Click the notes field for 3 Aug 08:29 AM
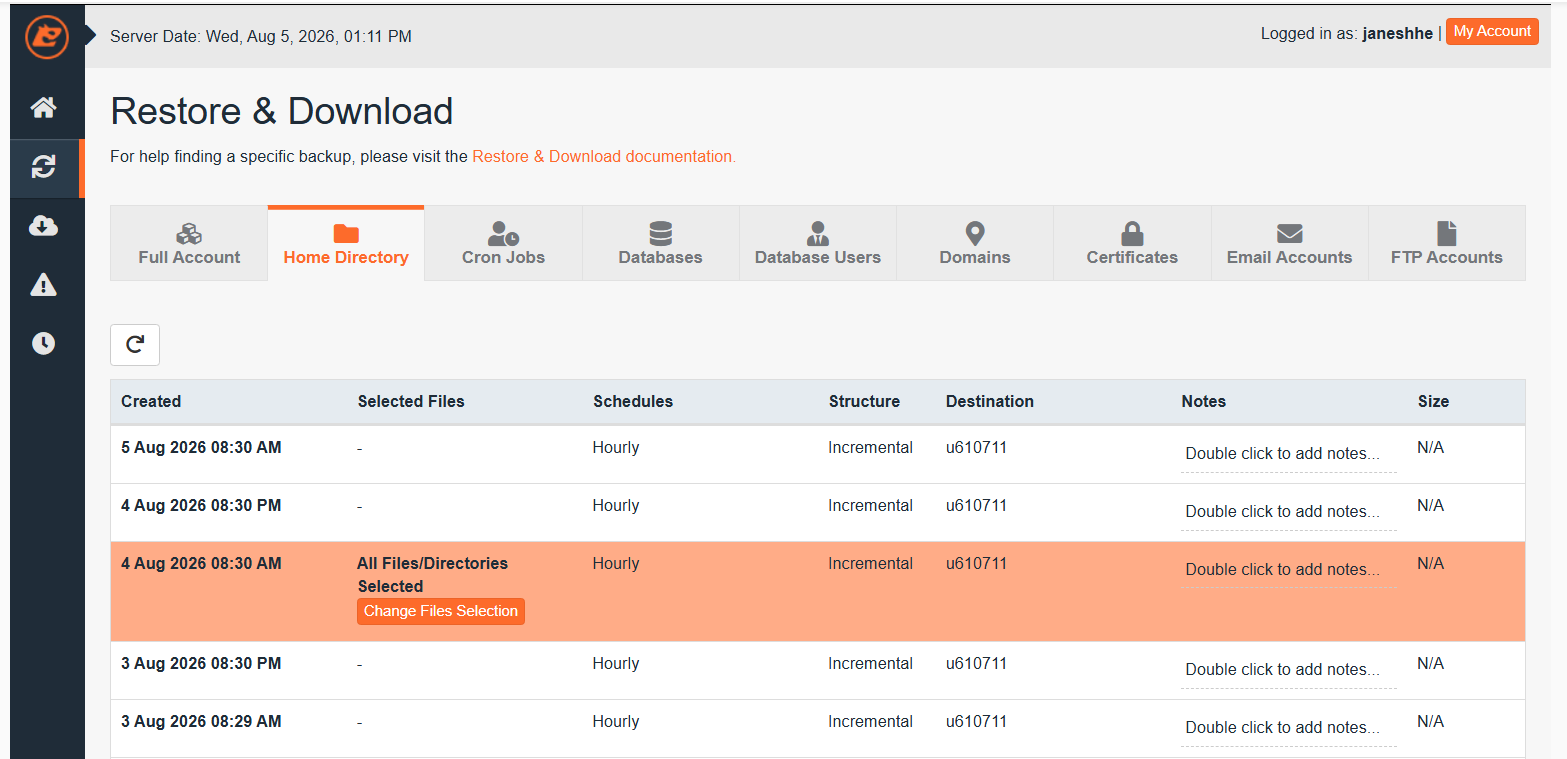1567x759 pixels. point(1289,728)
